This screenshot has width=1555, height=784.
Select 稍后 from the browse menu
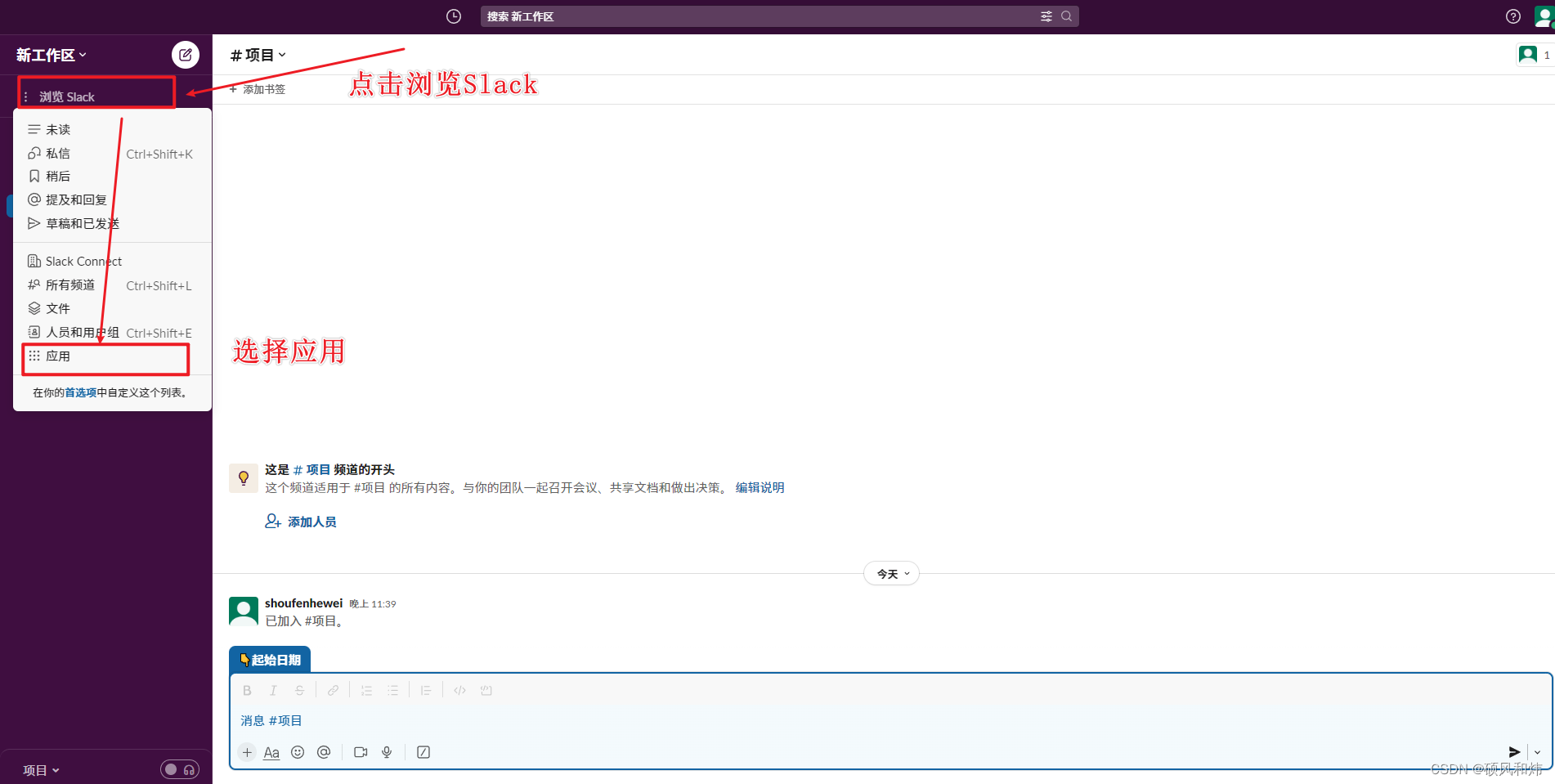[x=112, y=176]
